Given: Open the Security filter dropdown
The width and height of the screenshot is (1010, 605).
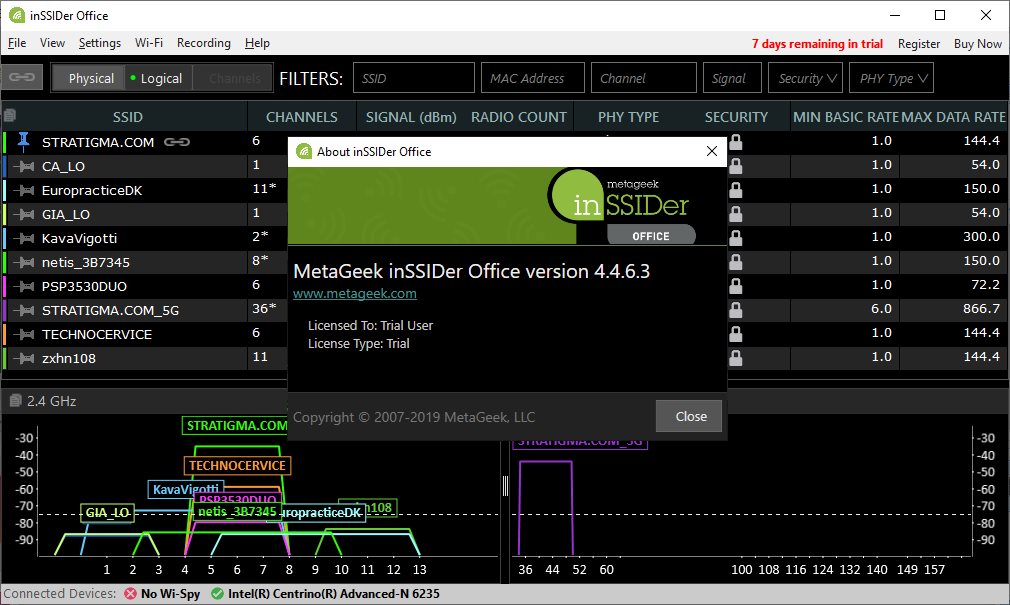Looking at the screenshot, I should coord(807,78).
